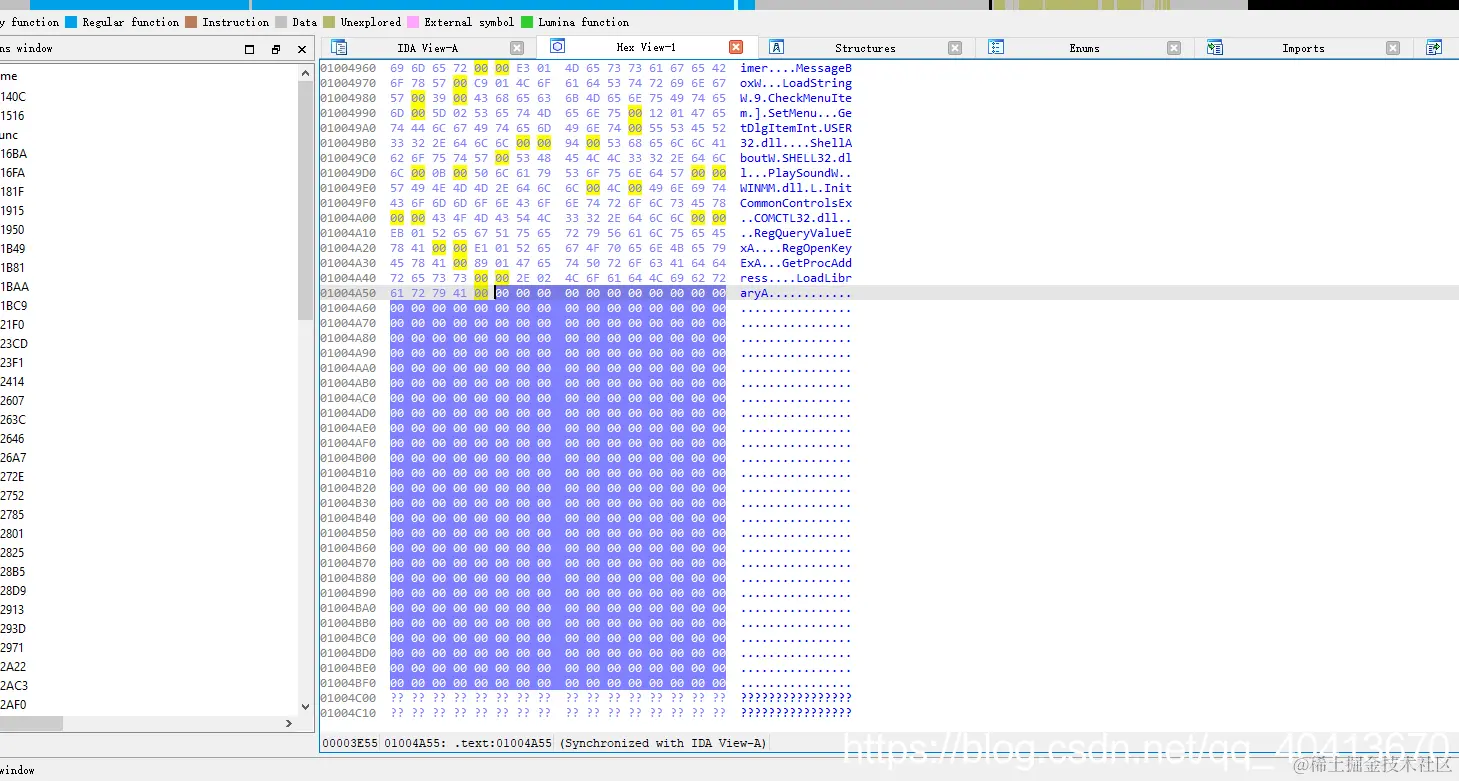Click hex address 01004C00

(x=348, y=698)
